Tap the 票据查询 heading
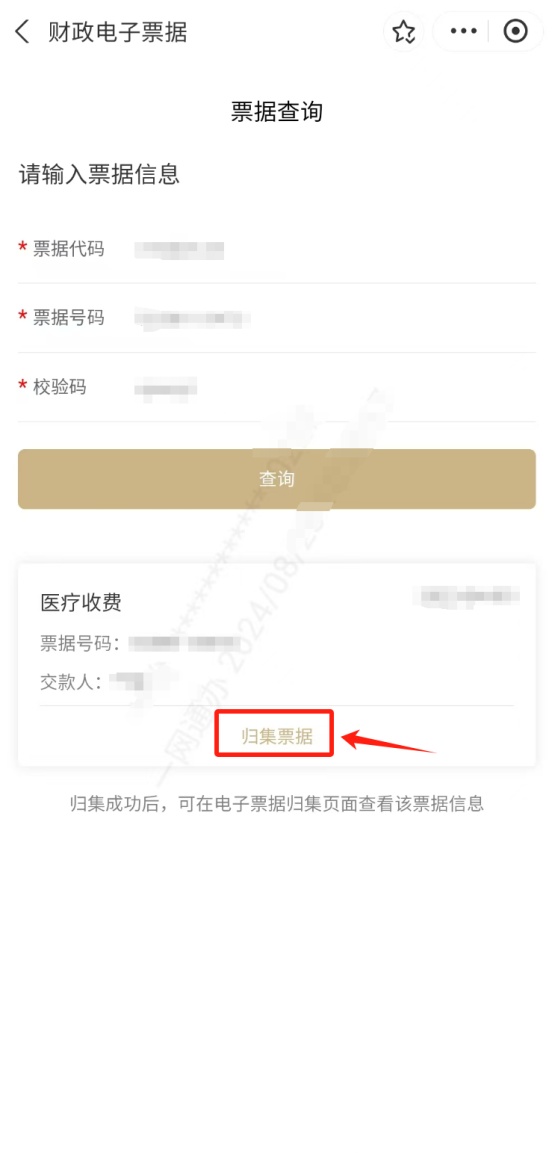This screenshot has height=1153, width=555. (277, 112)
